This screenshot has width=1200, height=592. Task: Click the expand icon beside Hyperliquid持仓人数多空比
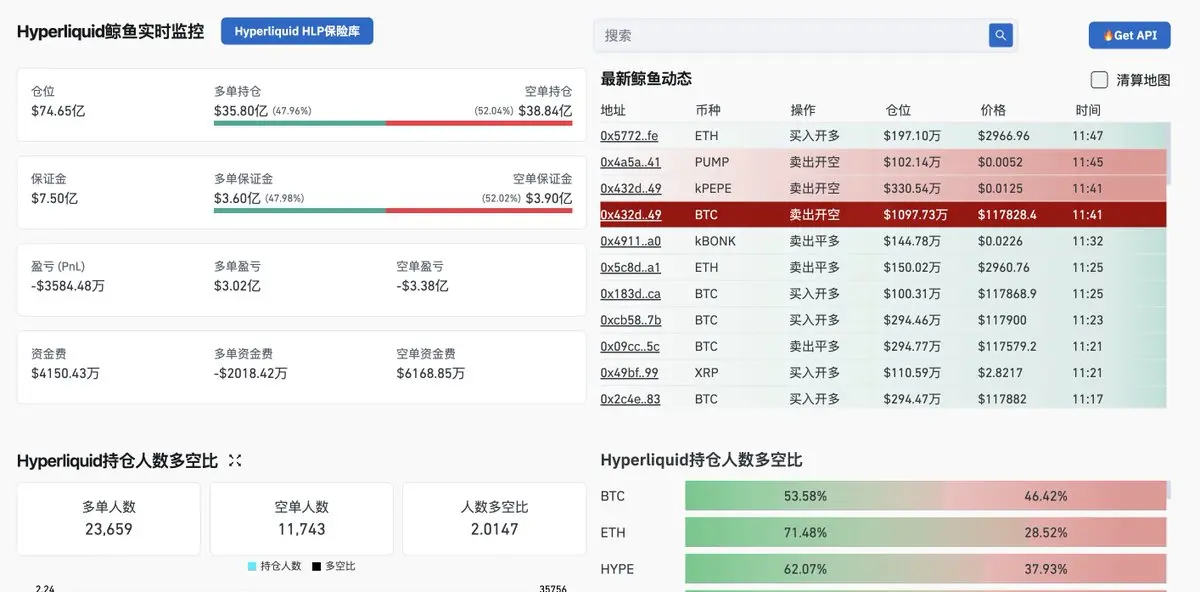coord(235,461)
